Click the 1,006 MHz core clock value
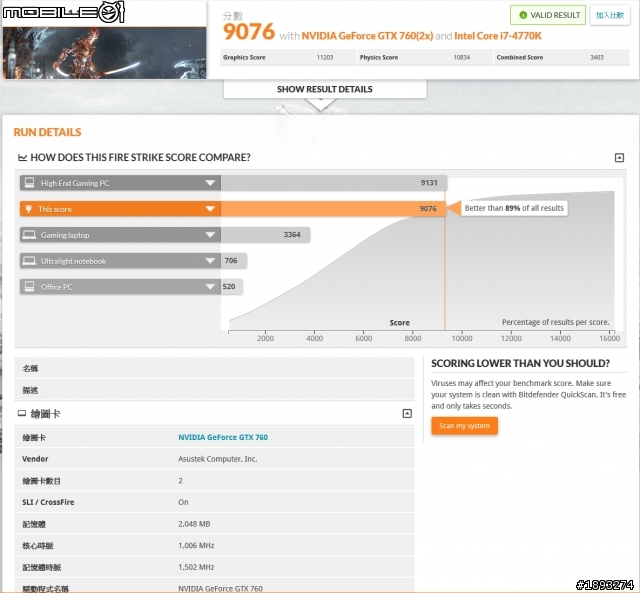This screenshot has height=593, width=640. 196,545
